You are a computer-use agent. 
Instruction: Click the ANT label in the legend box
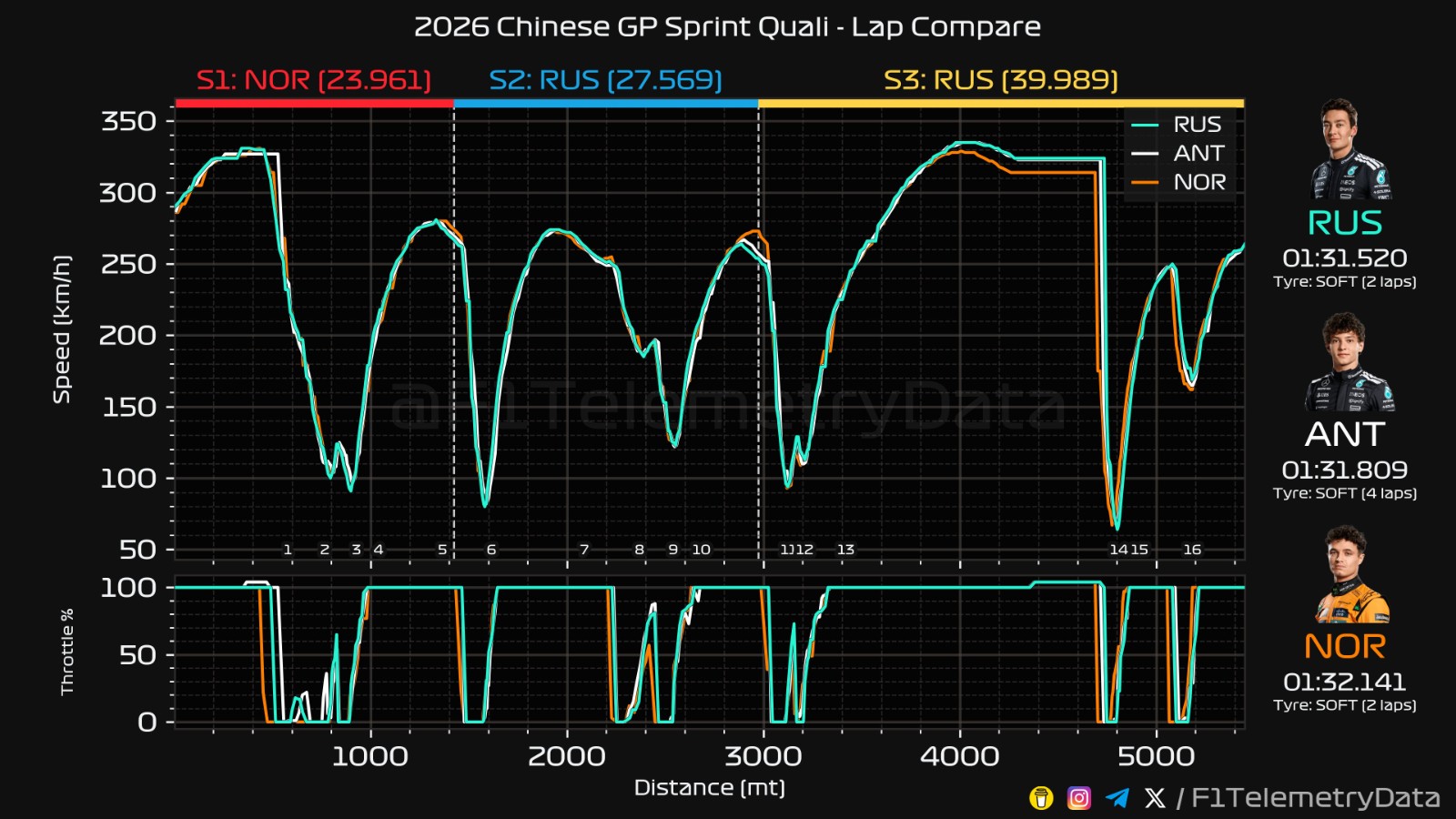pos(1199,154)
